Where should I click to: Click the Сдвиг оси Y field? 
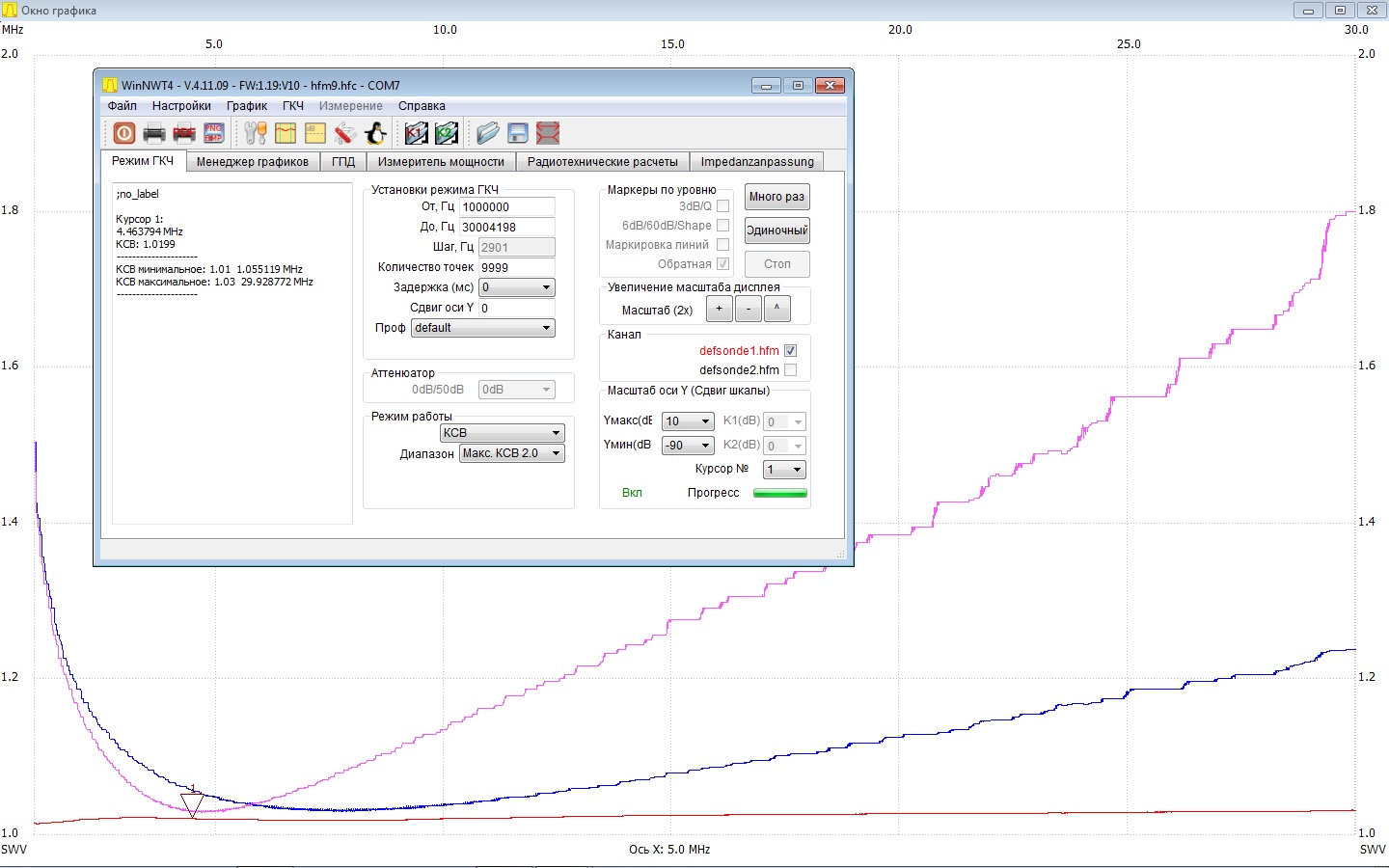click(x=517, y=309)
